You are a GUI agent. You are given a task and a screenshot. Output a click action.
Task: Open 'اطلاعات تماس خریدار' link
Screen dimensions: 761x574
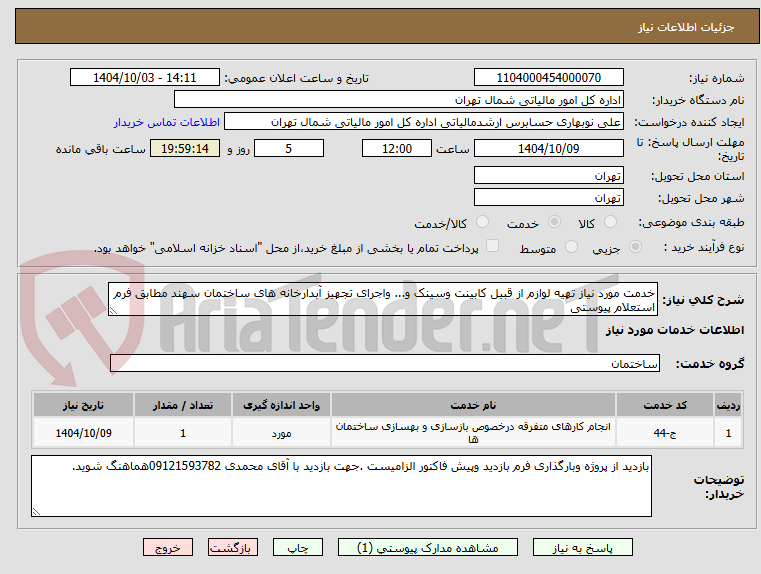166,122
